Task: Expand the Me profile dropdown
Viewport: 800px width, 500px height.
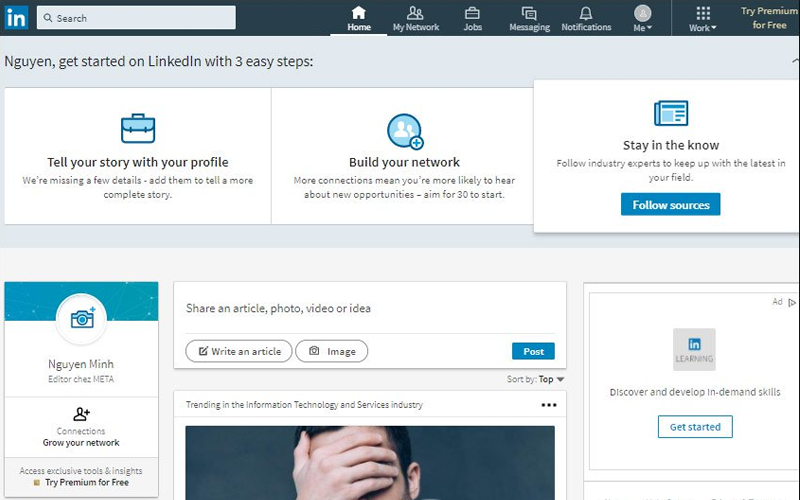Action: [642, 18]
